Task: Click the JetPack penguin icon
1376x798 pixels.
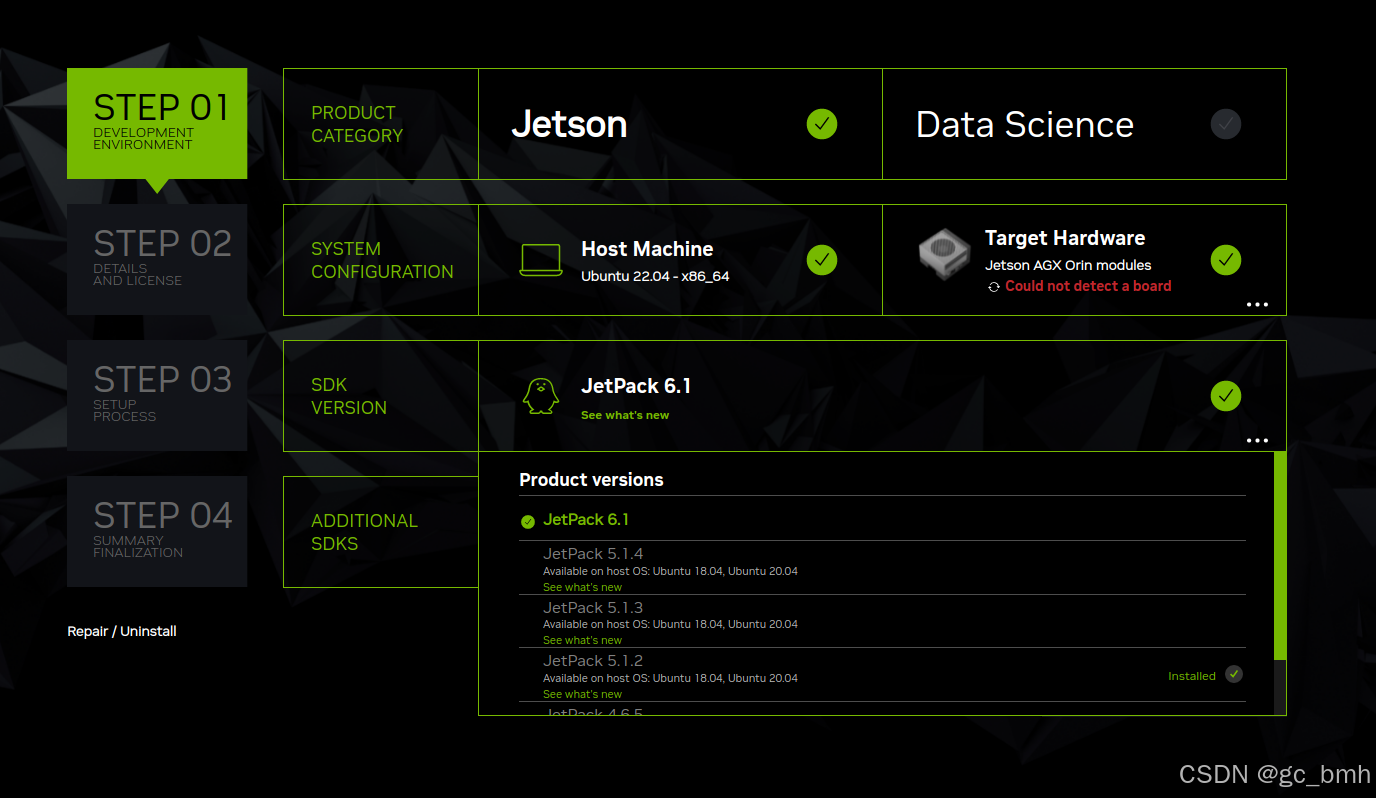Action: click(x=541, y=396)
